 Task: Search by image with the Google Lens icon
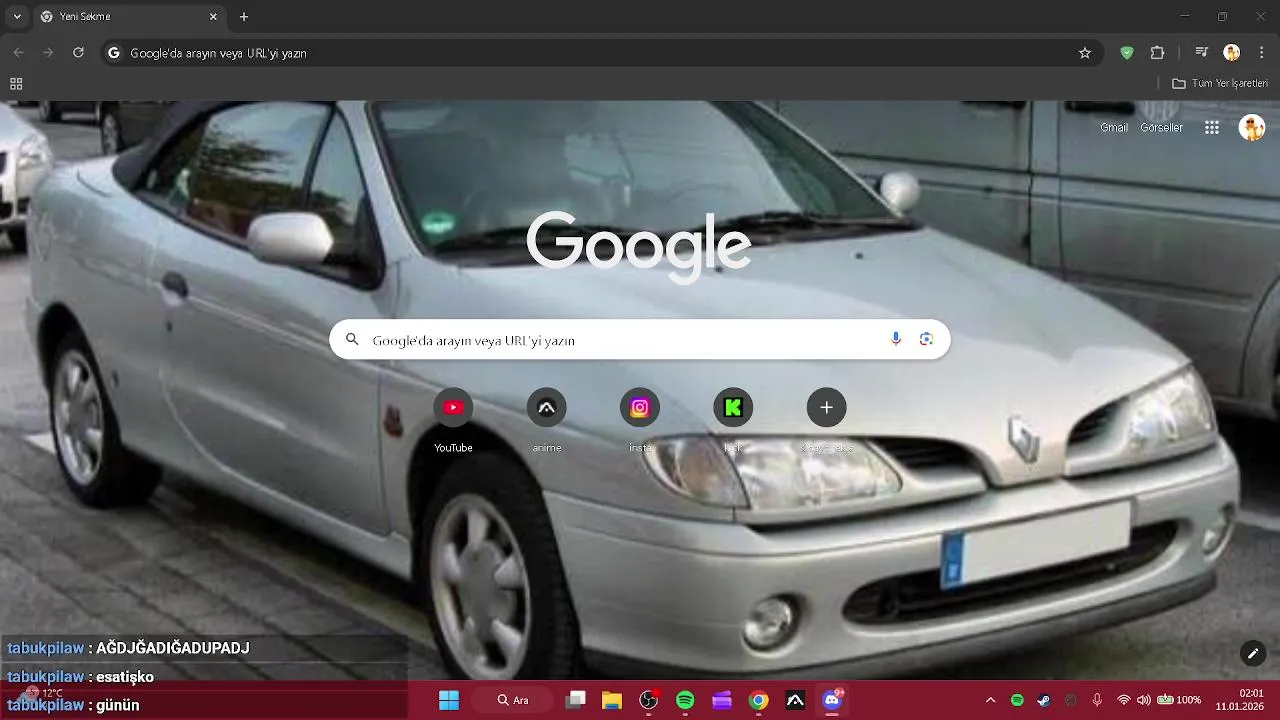926,340
